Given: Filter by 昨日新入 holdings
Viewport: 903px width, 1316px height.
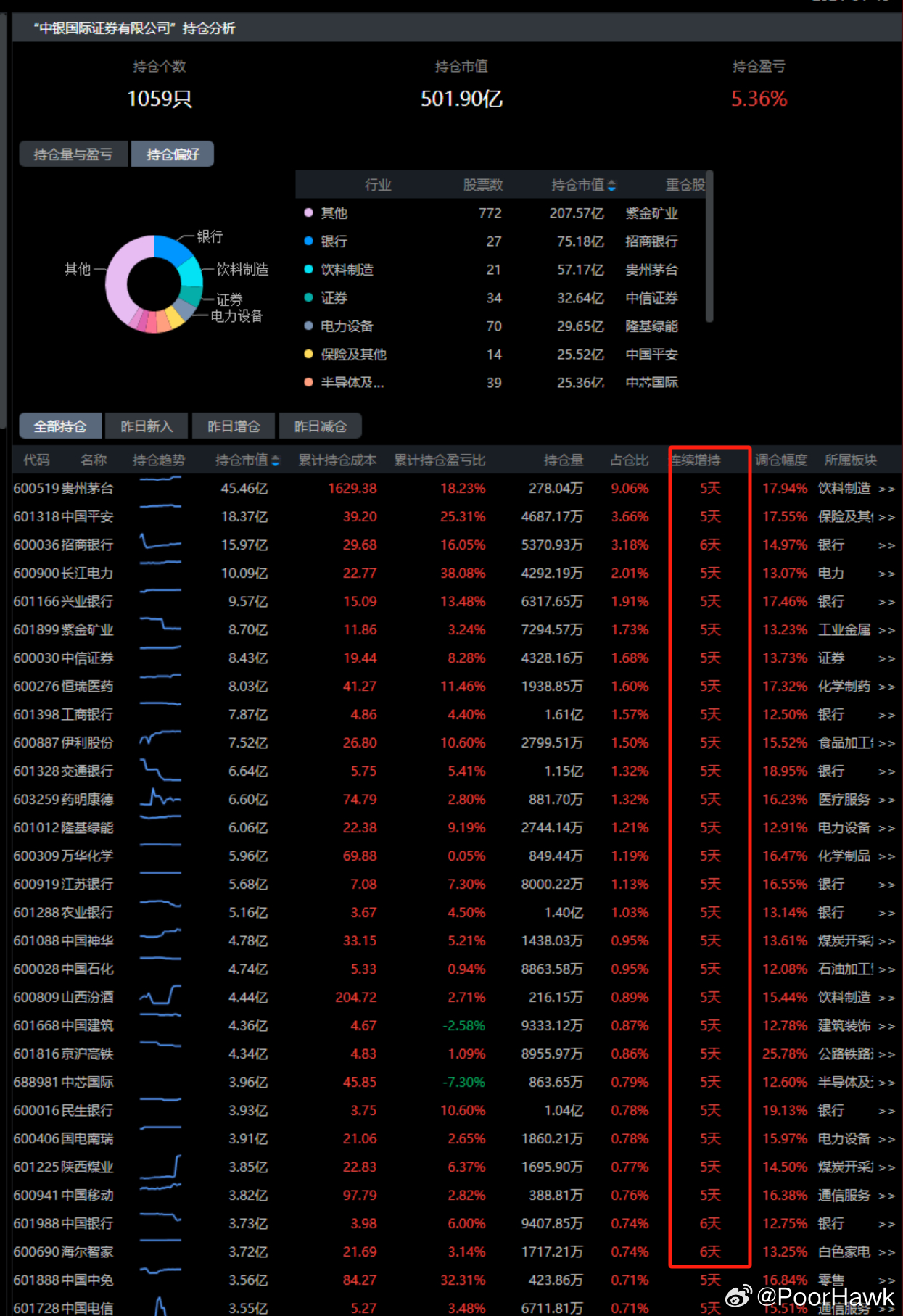Looking at the screenshot, I should (147, 426).
